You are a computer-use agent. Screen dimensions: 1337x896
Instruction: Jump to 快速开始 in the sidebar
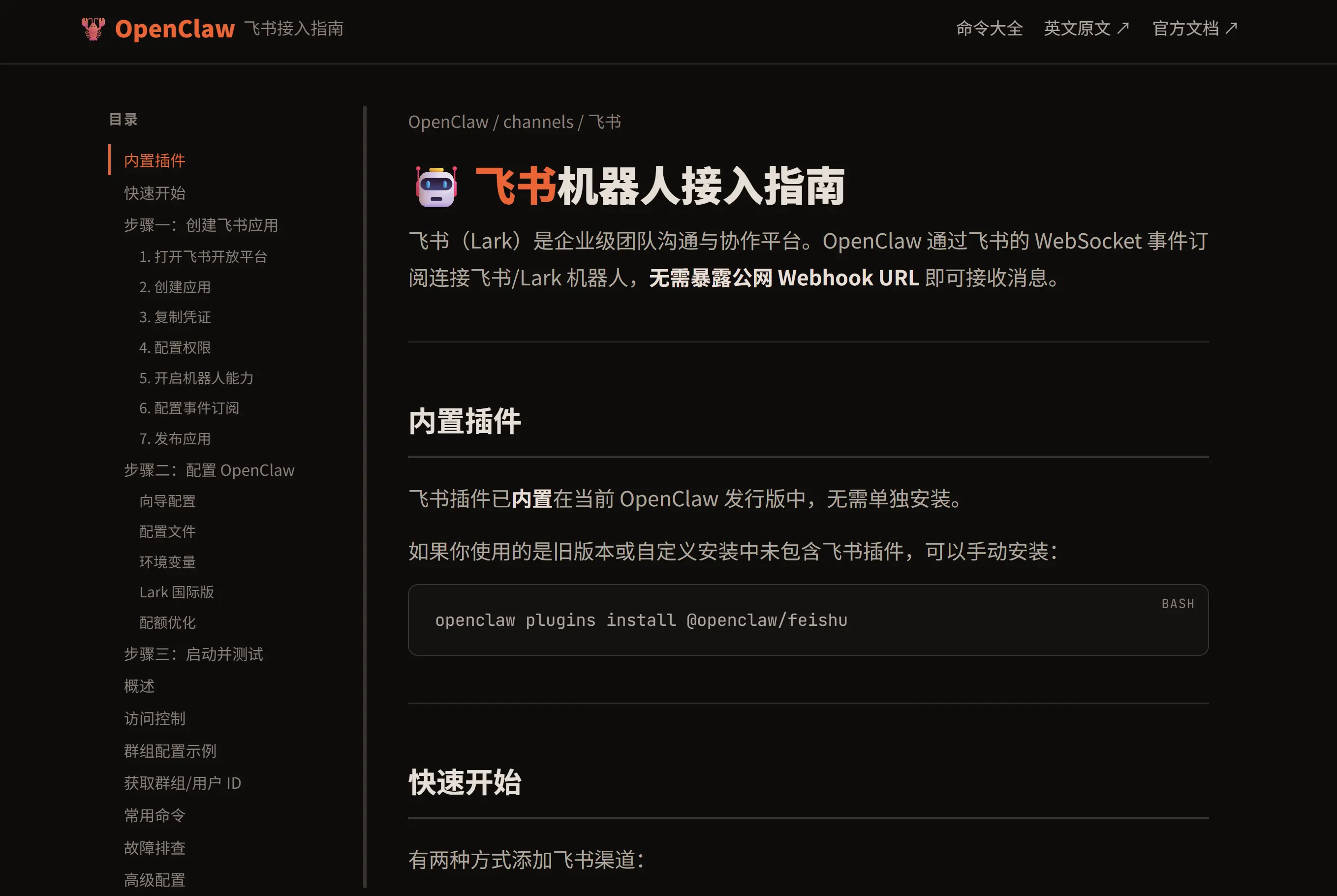(x=155, y=193)
